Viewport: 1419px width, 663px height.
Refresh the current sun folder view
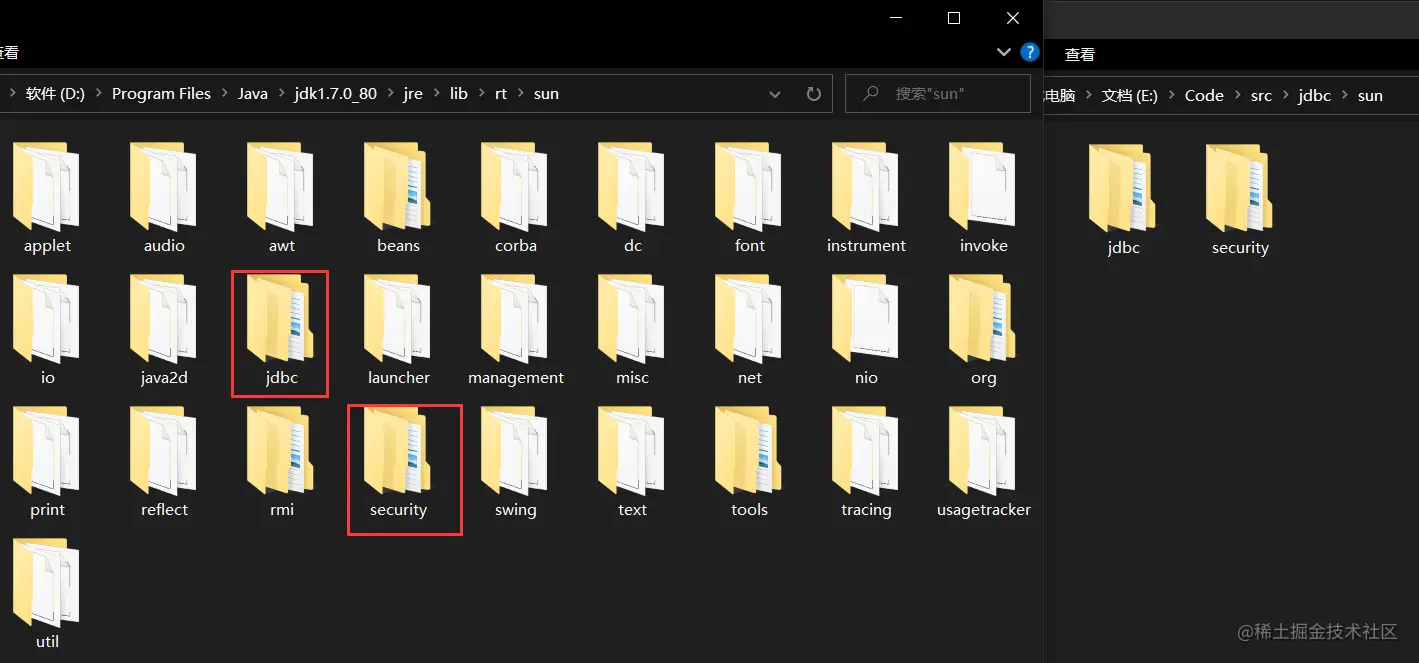coord(814,94)
